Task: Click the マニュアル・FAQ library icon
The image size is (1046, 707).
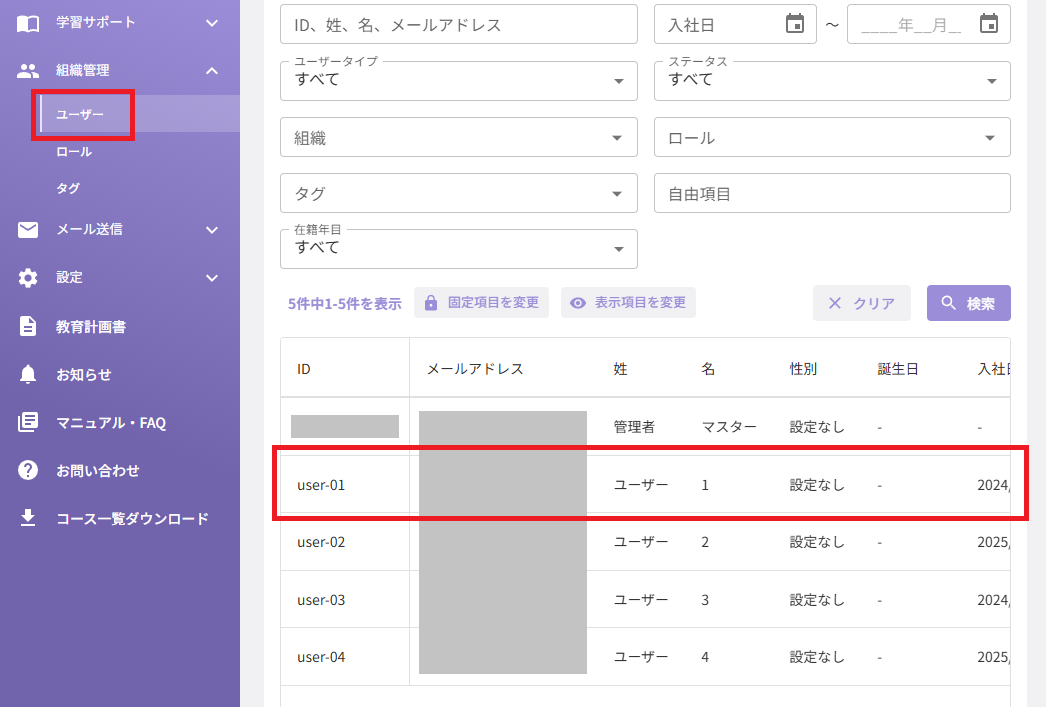Action: 27,422
